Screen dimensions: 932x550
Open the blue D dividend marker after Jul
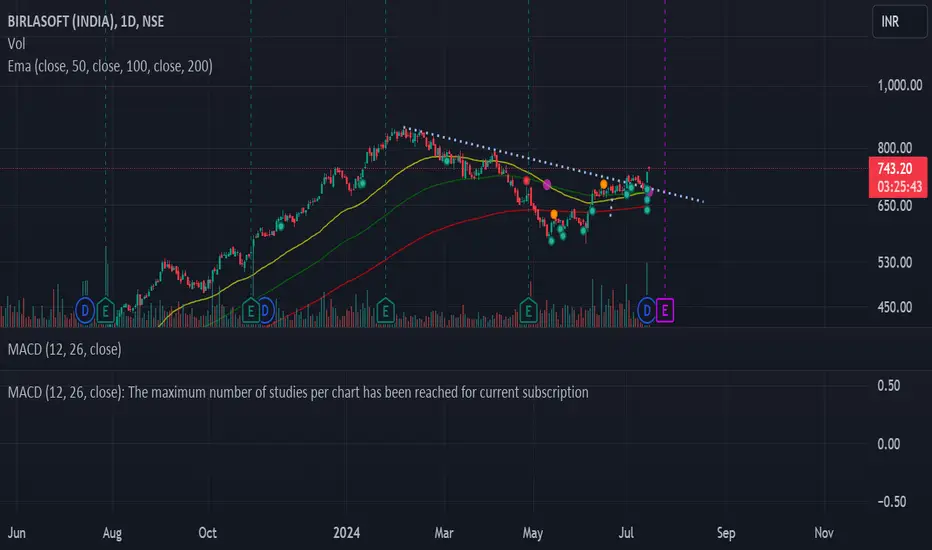pos(647,310)
